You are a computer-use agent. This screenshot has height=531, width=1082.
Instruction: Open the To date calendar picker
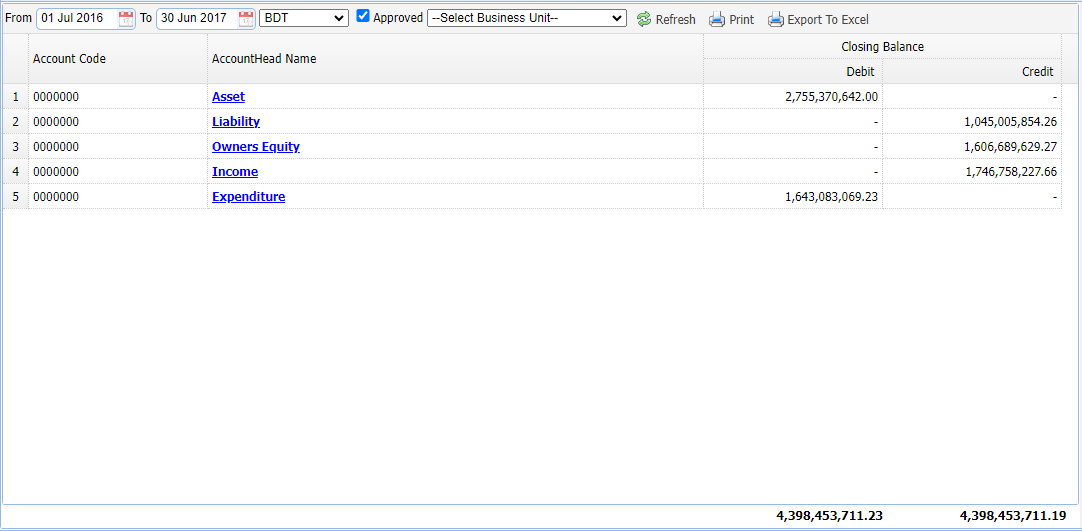click(x=246, y=19)
